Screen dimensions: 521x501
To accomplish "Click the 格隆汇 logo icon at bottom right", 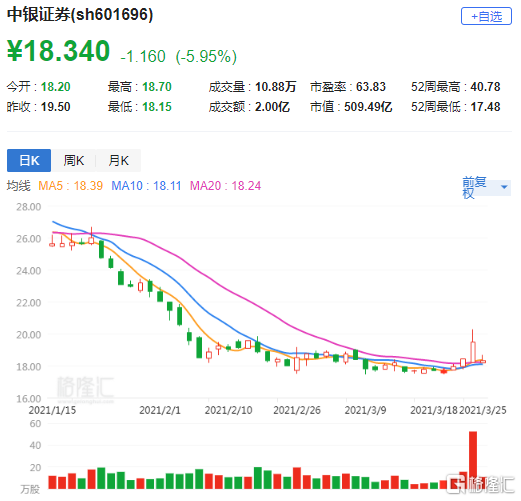I will click(456, 484).
